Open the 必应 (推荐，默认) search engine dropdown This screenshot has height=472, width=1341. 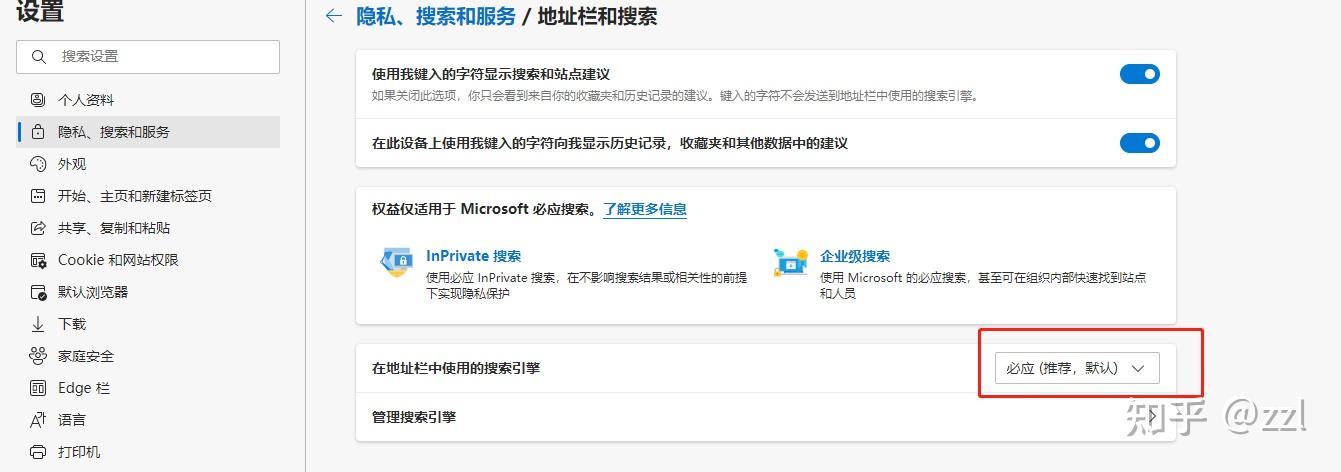(1077, 368)
